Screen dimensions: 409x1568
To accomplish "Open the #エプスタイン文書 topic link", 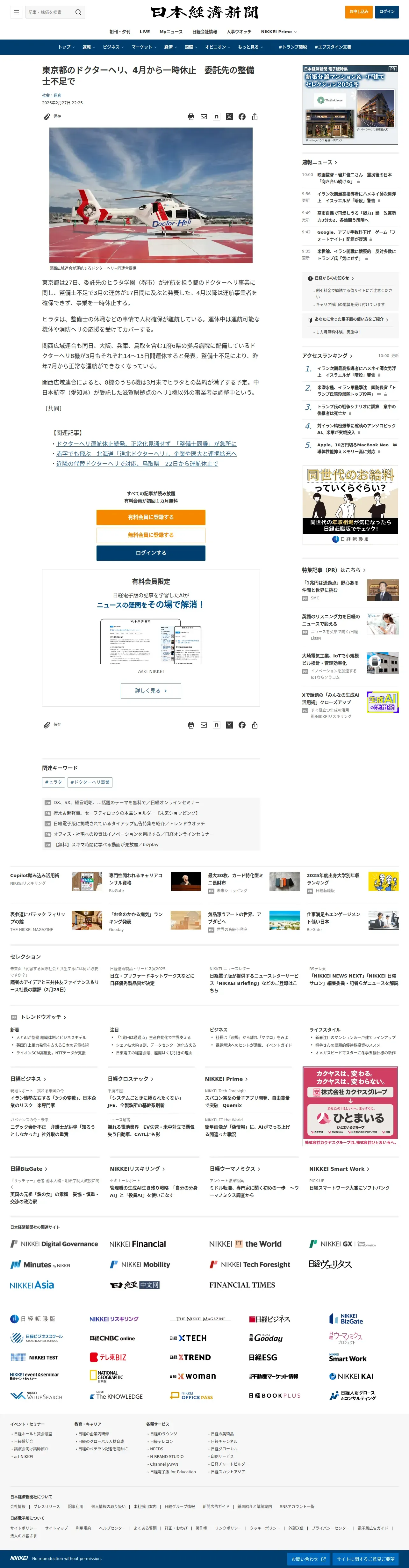I will [x=333, y=47].
